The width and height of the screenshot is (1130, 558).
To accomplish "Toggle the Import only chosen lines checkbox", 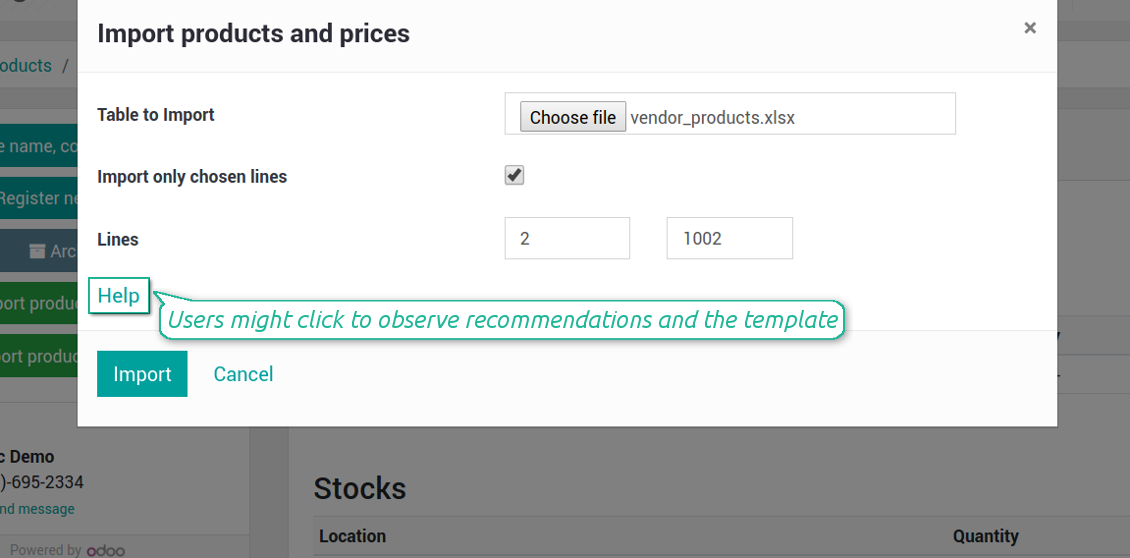I will coord(514,175).
